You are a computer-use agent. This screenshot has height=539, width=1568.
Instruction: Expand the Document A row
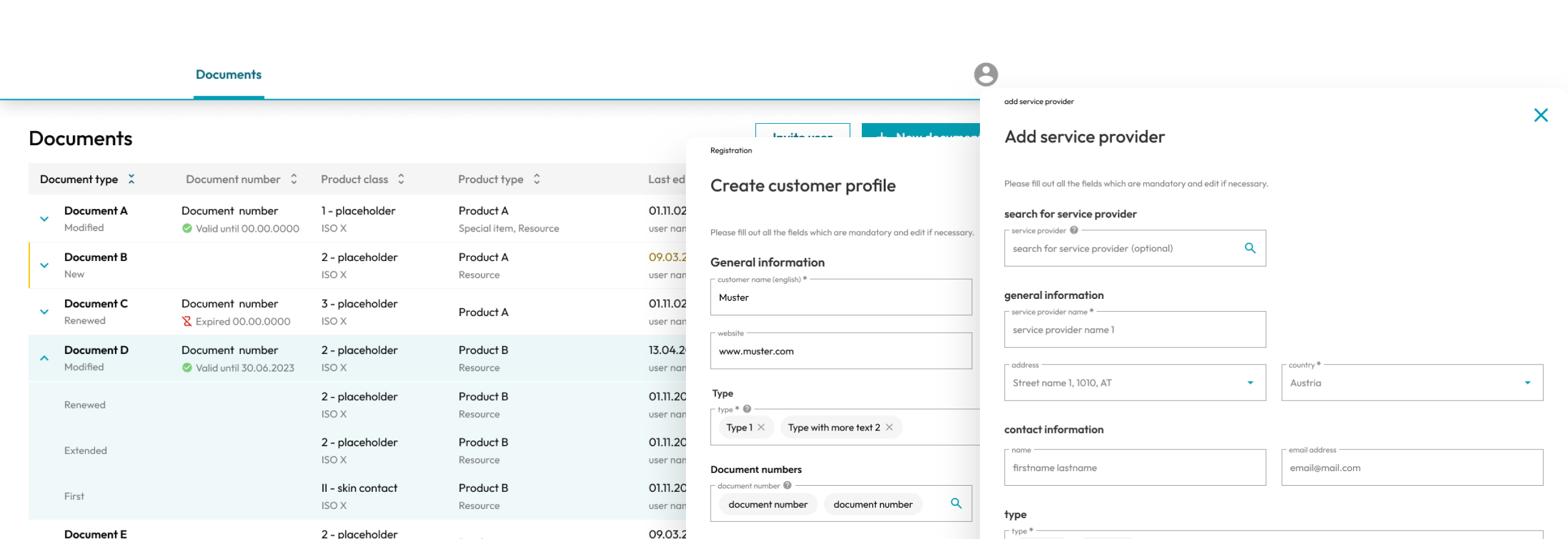pyautogui.click(x=44, y=219)
